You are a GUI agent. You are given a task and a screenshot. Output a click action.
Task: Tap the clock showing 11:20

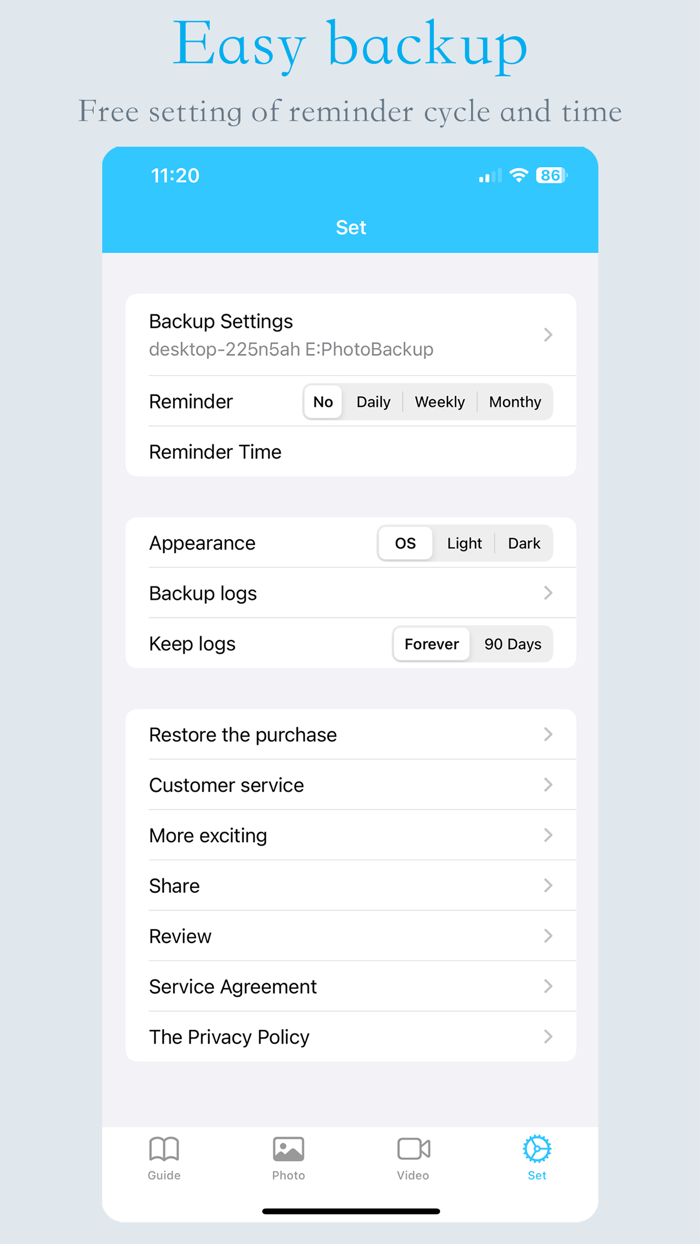pyautogui.click(x=174, y=175)
